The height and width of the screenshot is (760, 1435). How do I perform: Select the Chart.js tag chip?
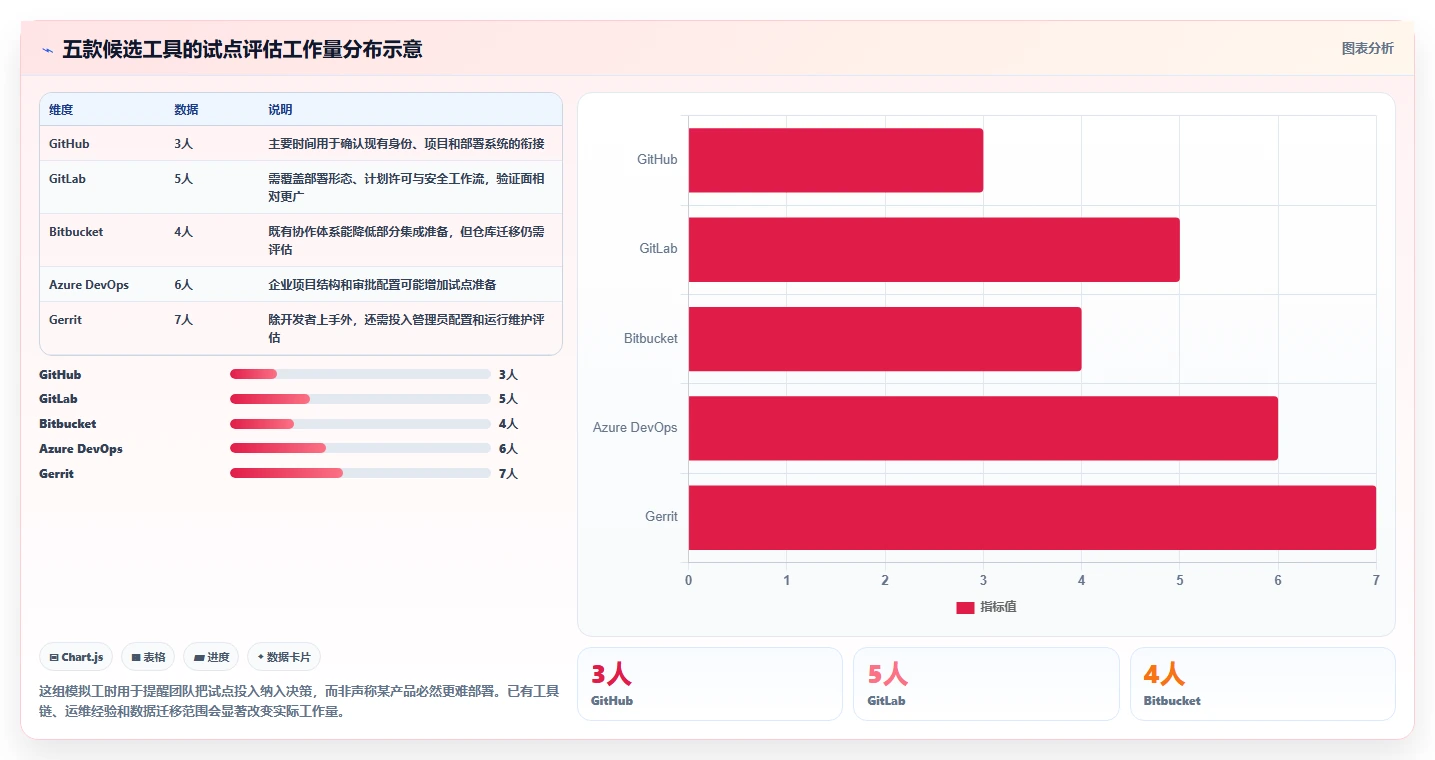tap(77, 657)
